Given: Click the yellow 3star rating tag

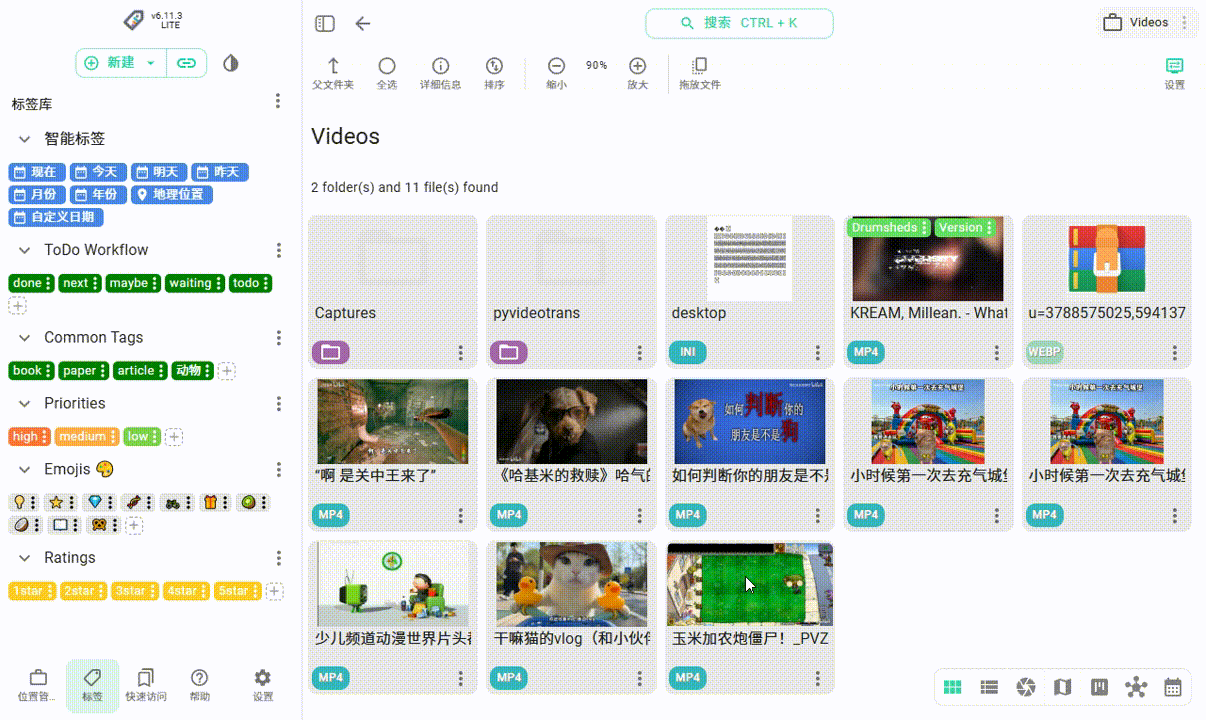Looking at the screenshot, I should point(135,591).
